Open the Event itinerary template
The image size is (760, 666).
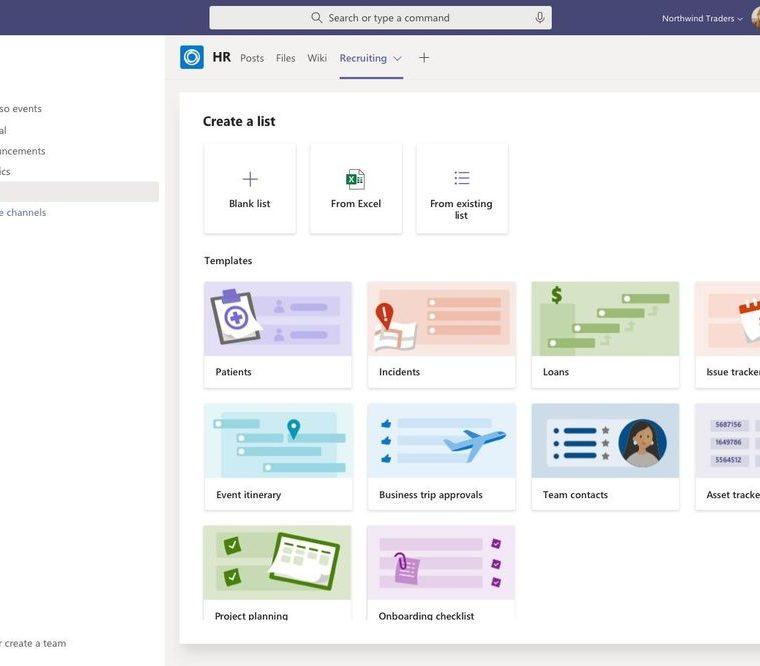[x=278, y=457]
